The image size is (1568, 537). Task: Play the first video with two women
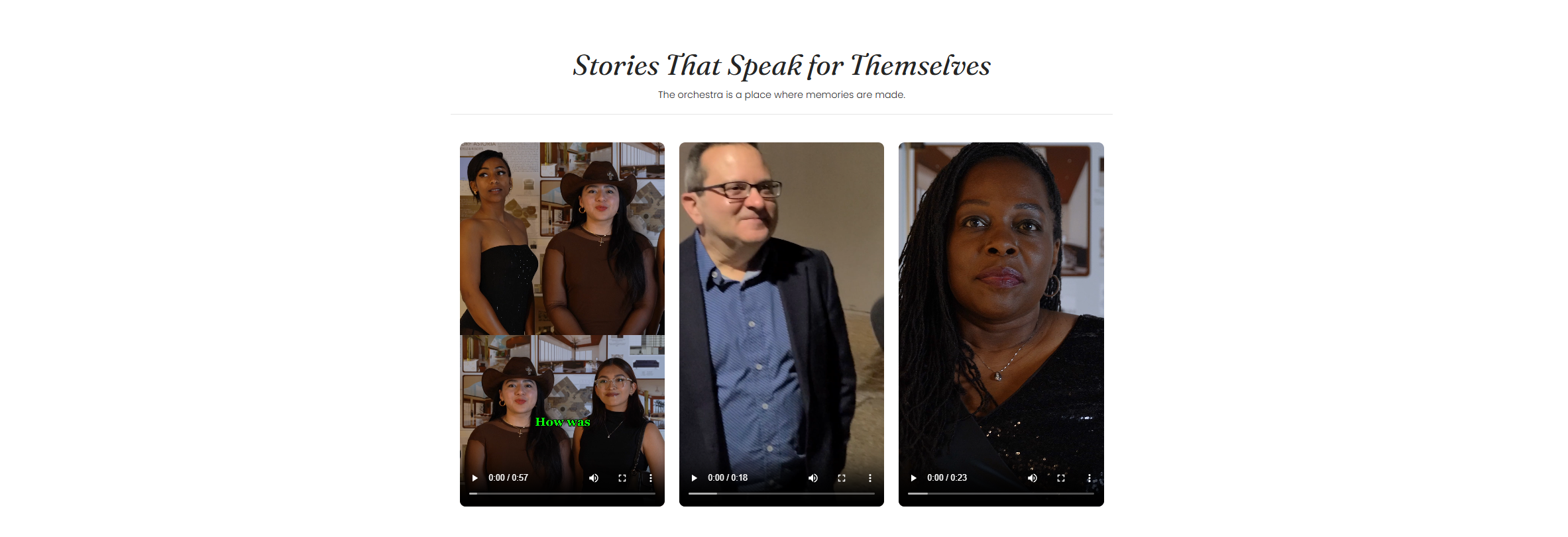475,478
